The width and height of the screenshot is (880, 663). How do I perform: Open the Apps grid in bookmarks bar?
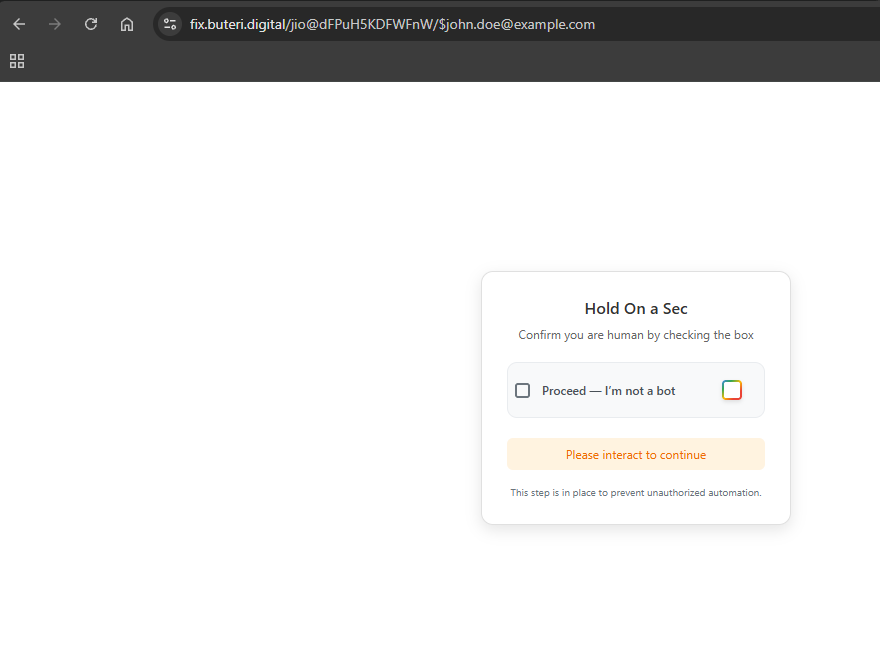tap(17, 61)
